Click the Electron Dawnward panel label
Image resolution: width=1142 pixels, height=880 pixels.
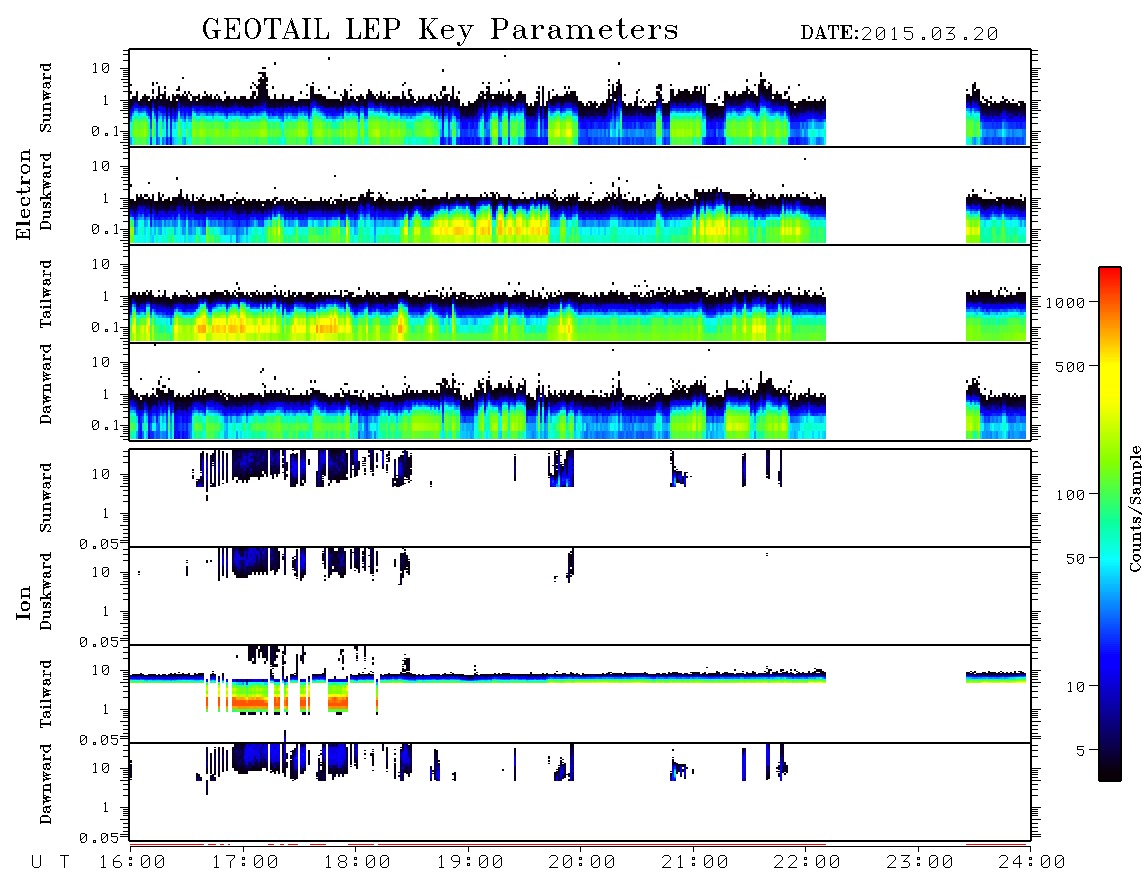[x=46, y=384]
